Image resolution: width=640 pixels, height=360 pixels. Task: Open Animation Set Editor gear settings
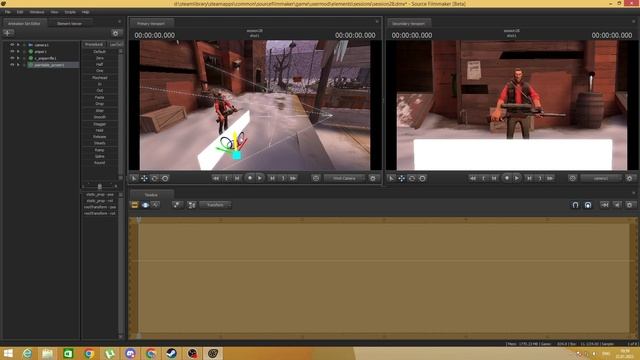[116, 33]
